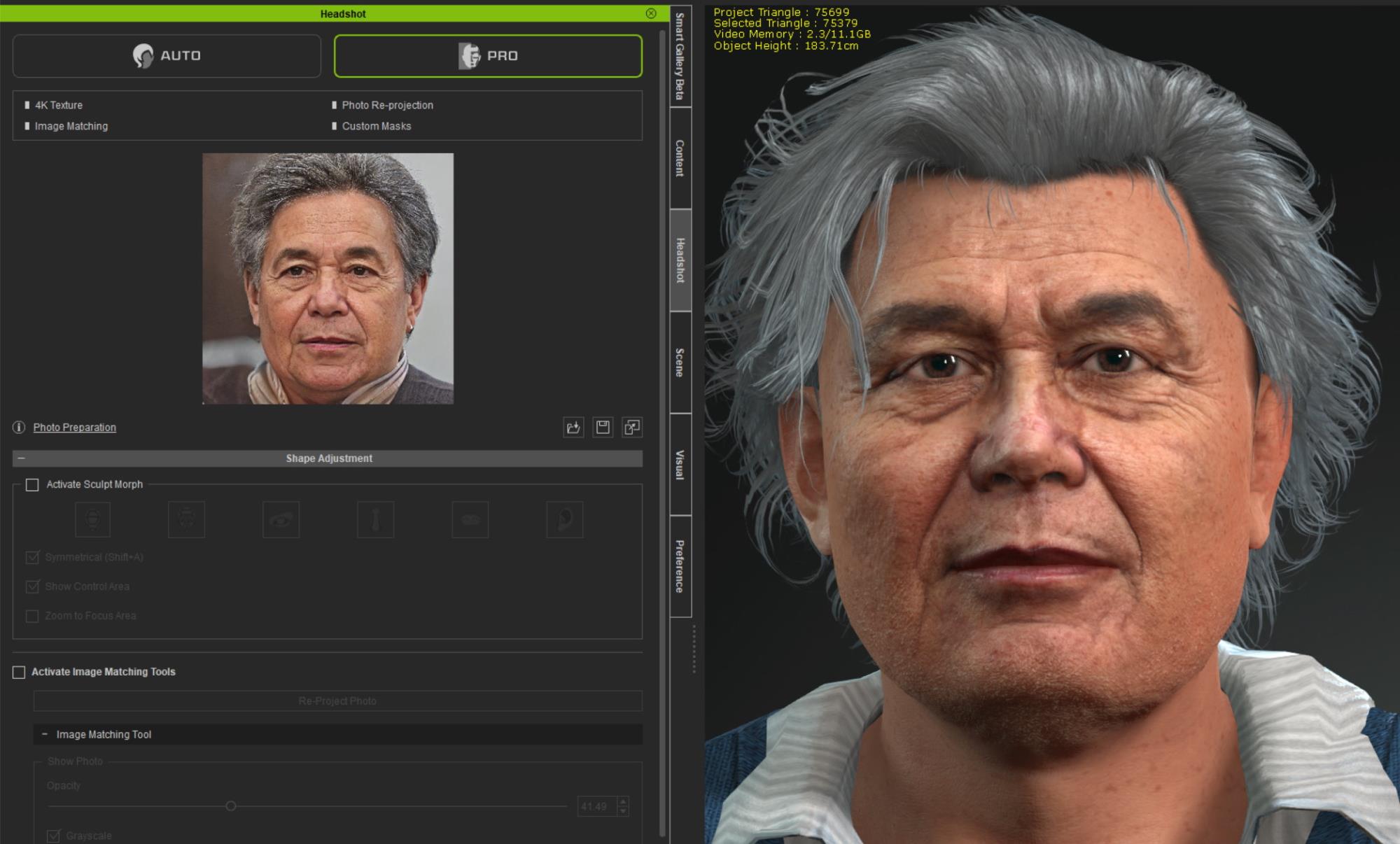Screen dimensions: 1400x844
Task: Open the Smart Gallery Beta side tab
Action: pos(680,56)
